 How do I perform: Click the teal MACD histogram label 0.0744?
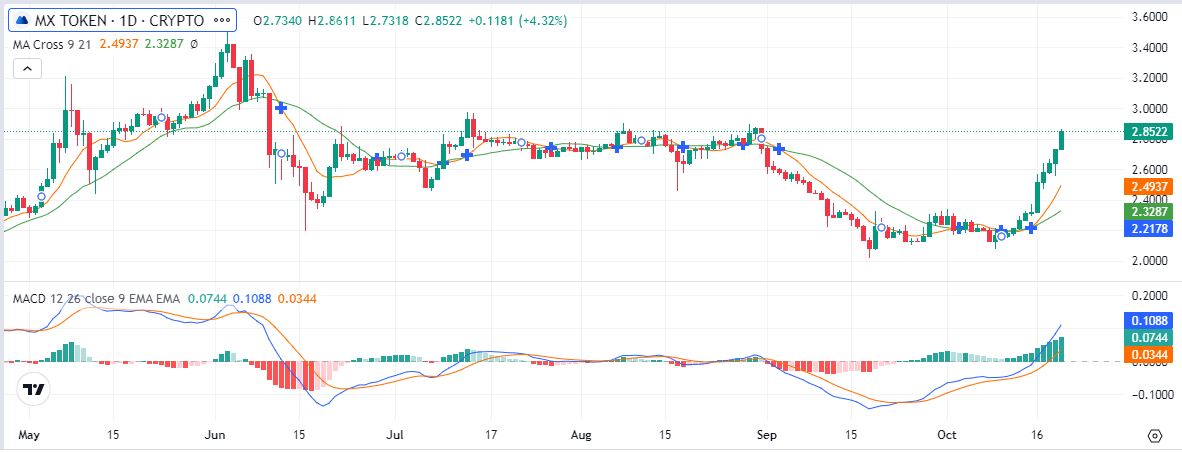(x=1147, y=337)
